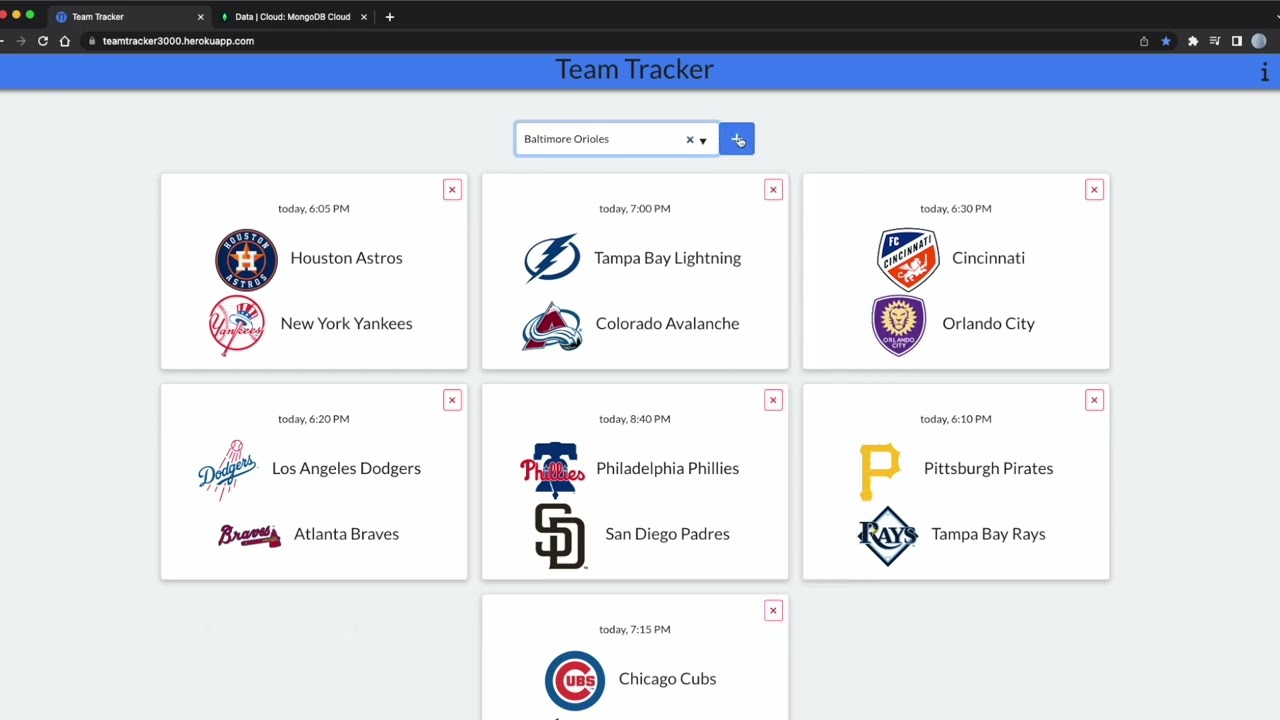Remove the Dodgers vs Braves card
This screenshot has height=720, width=1280.
pyautogui.click(x=452, y=400)
